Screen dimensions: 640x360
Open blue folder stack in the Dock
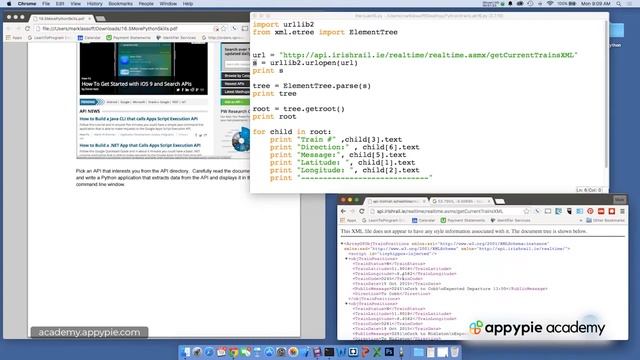(x=418, y=352)
